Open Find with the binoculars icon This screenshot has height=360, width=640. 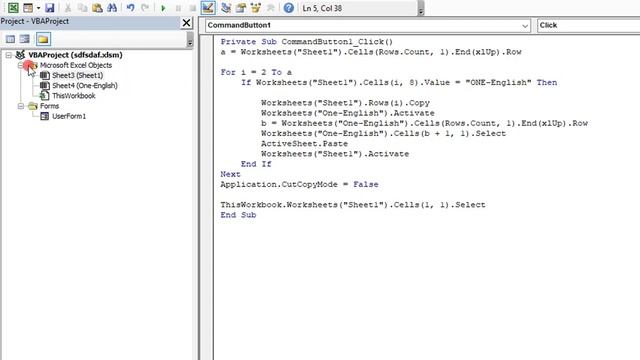click(112, 8)
